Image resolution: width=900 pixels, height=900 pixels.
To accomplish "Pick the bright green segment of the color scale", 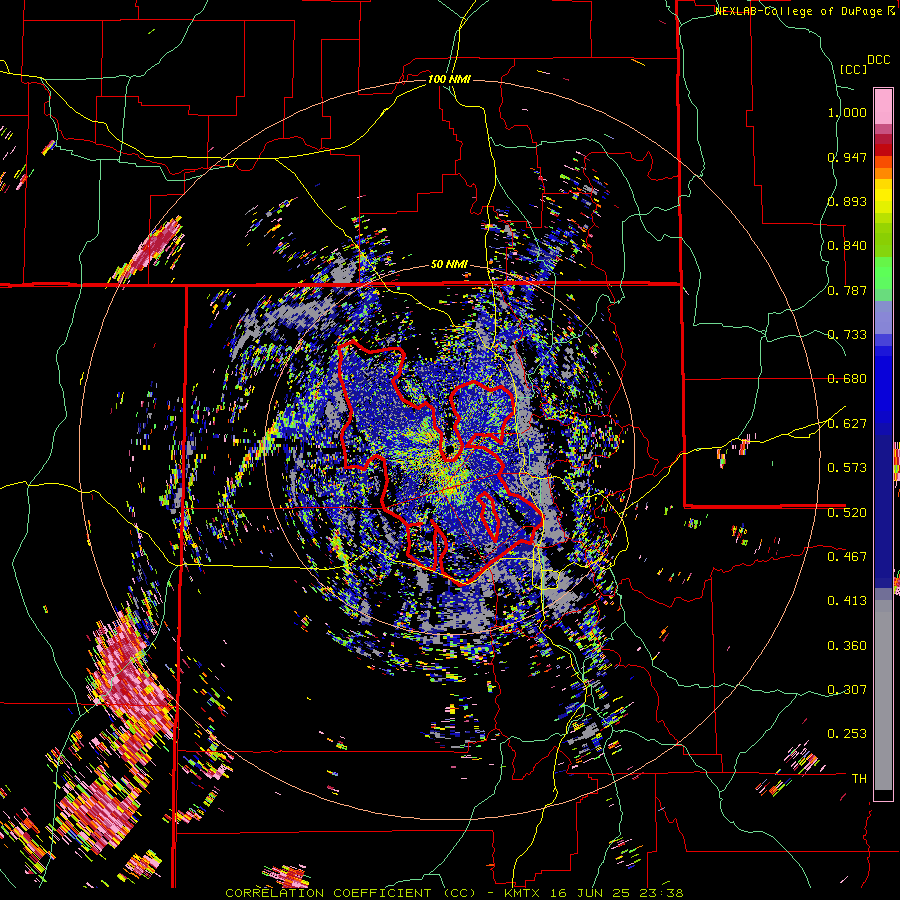I will [883, 273].
